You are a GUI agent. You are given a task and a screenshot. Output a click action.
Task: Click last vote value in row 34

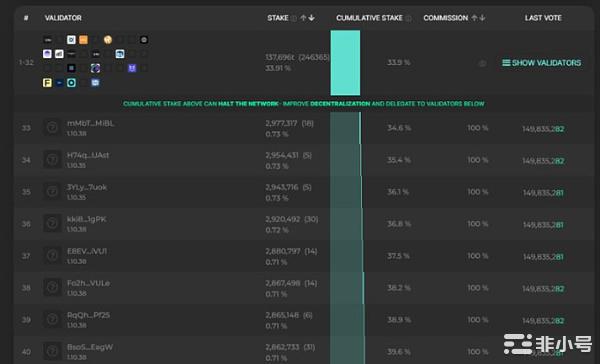coord(543,161)
